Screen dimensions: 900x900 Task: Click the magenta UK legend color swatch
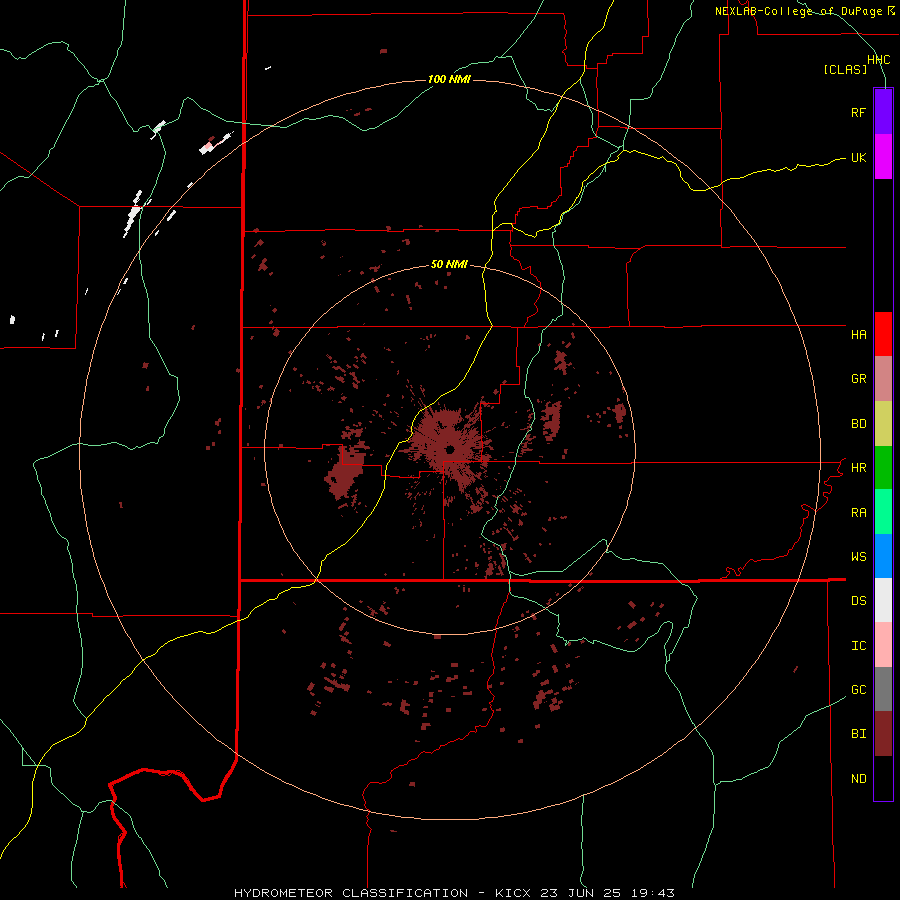point(883,157)
